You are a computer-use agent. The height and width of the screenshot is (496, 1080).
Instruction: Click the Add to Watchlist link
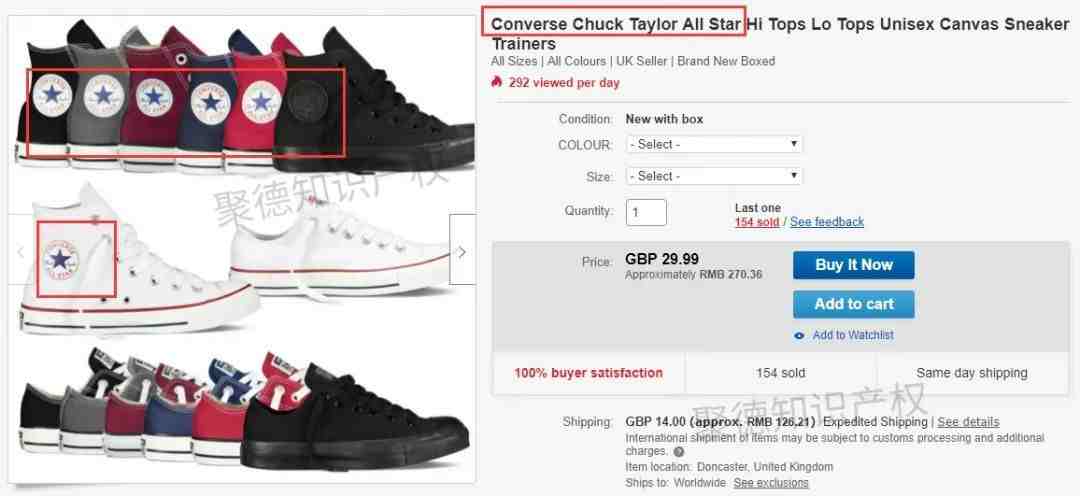[853, 335]
